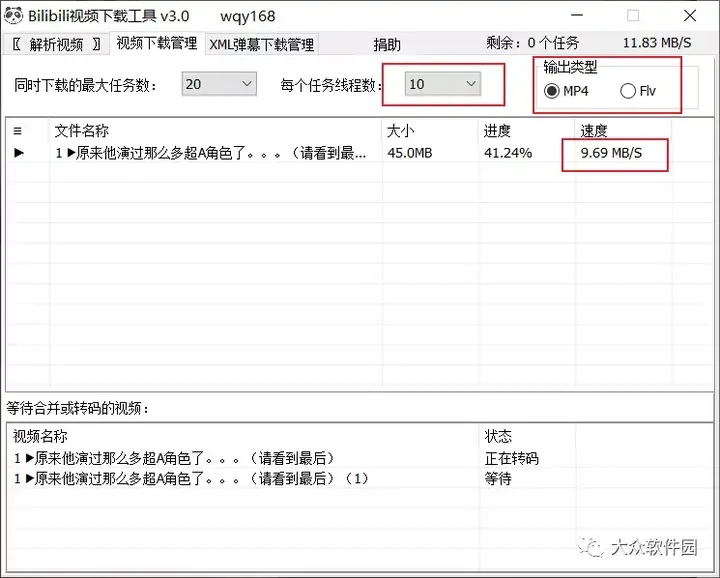This screenshot has width=720, height=578.
Task: Click the 捐助 donate link
Action: coord(387,45)
